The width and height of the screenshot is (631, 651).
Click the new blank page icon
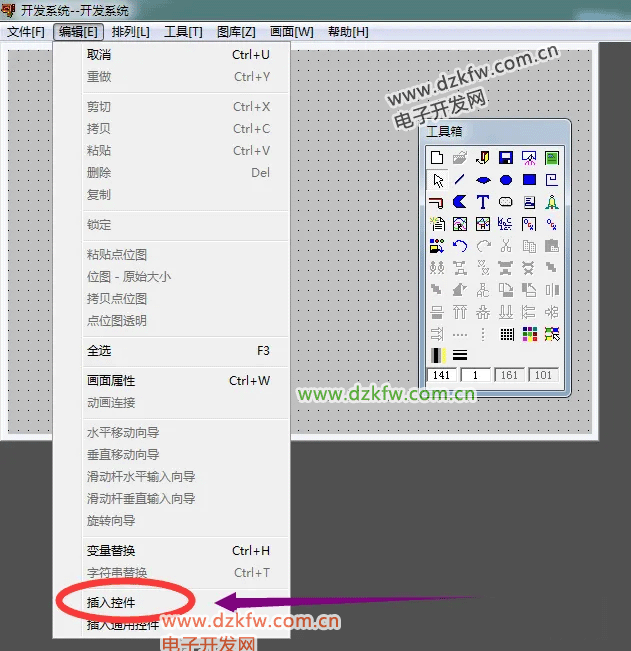(437, 158)
